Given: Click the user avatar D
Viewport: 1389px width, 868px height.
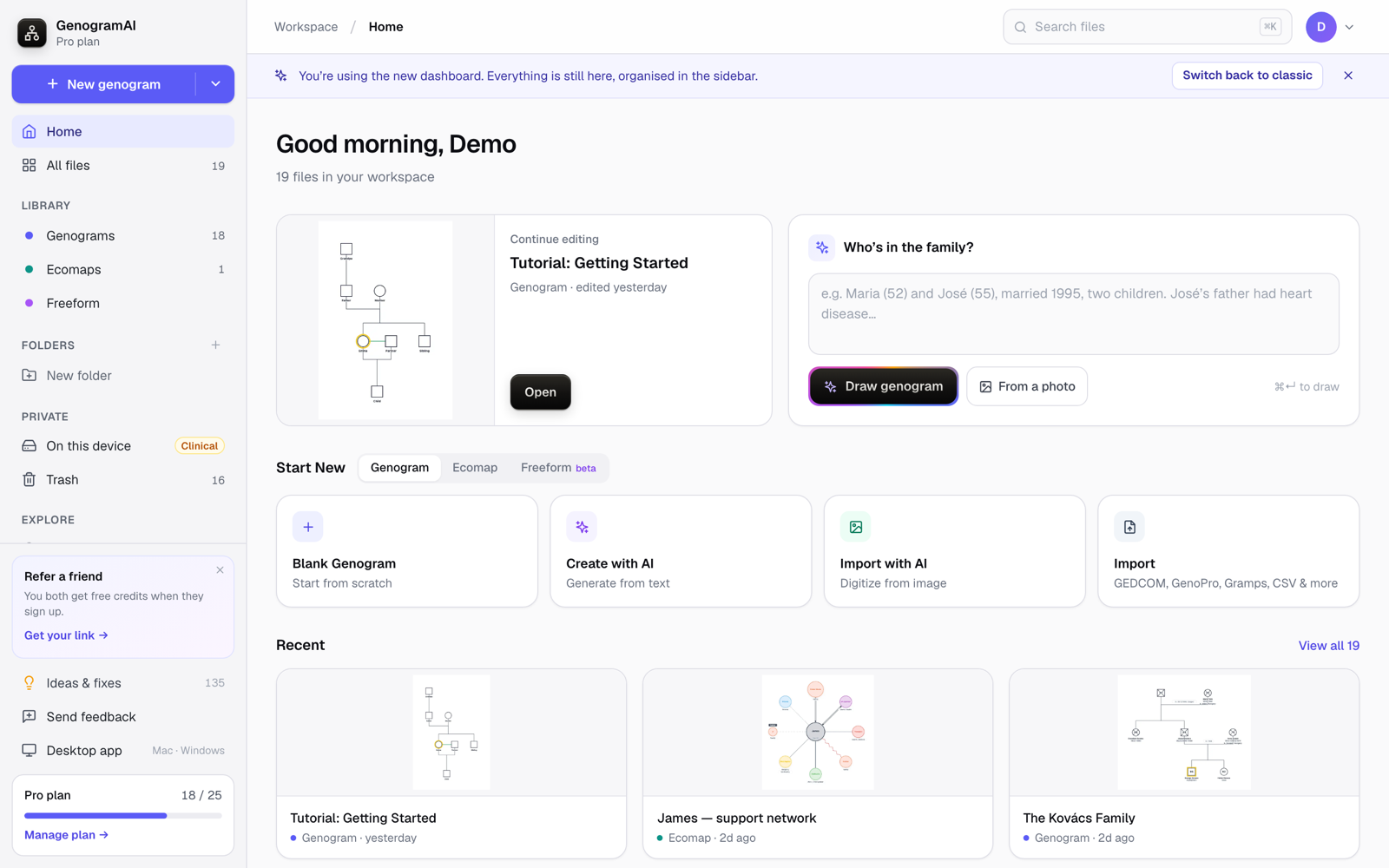Looking at the screenshot, I should point(1321,27).
